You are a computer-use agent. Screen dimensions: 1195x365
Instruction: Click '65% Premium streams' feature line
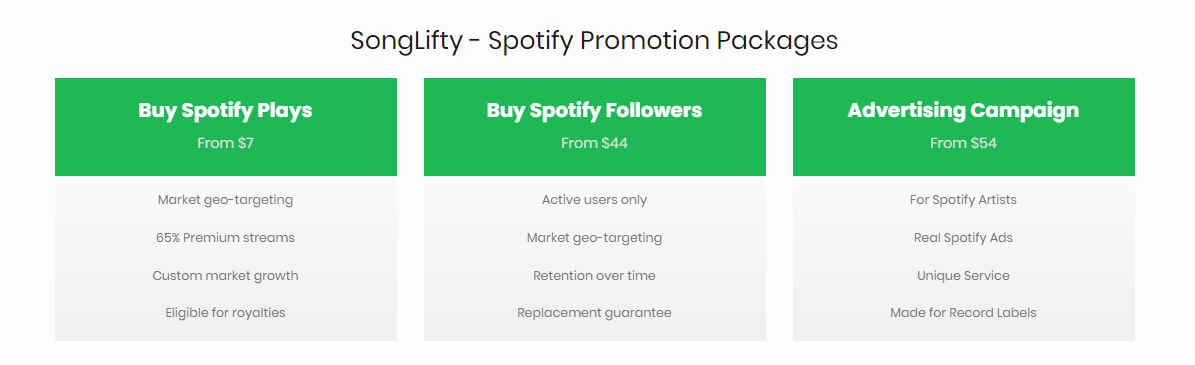coord(226,238)
